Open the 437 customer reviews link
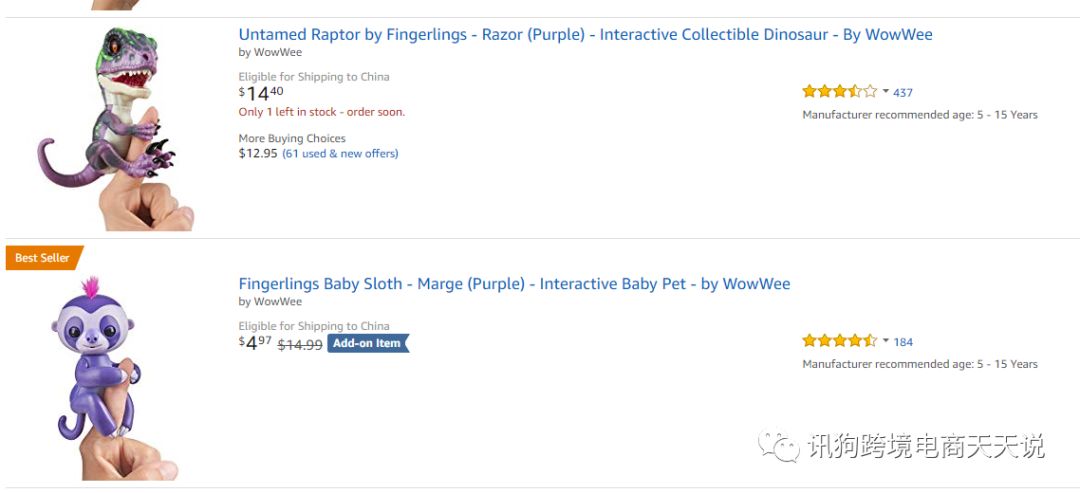Image resolution: width=1080 pixels, height=493 pixels. pos(903,93)
